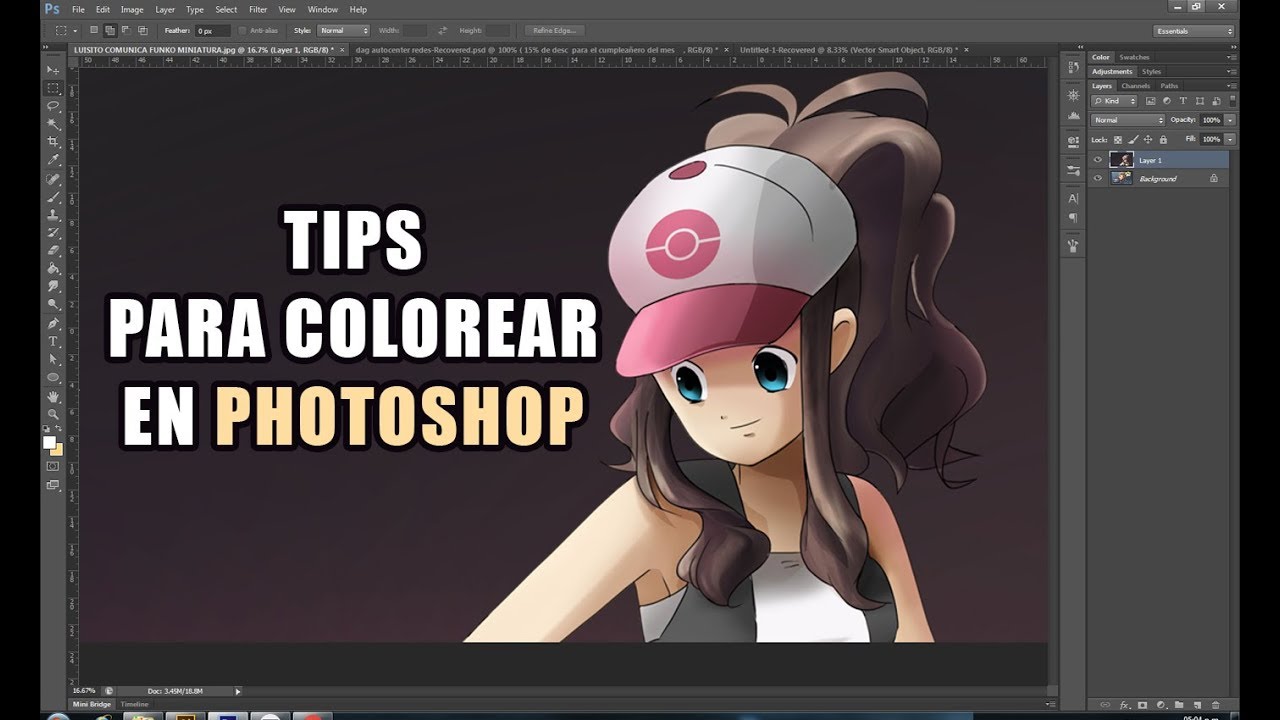
Task: Select the Magic Wand tool
Action: [x=54, y=124]
